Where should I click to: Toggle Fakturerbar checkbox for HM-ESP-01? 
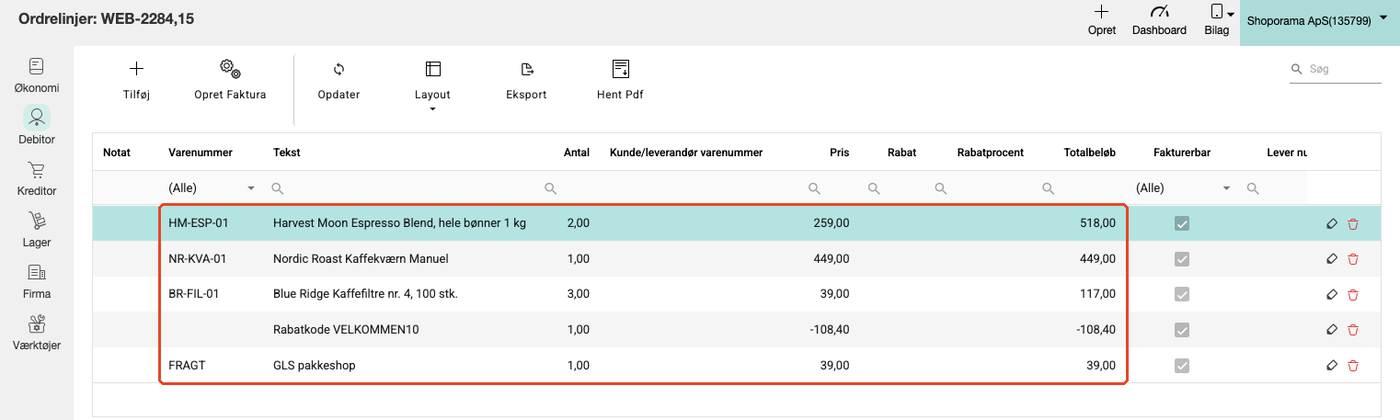[1182, 224]
